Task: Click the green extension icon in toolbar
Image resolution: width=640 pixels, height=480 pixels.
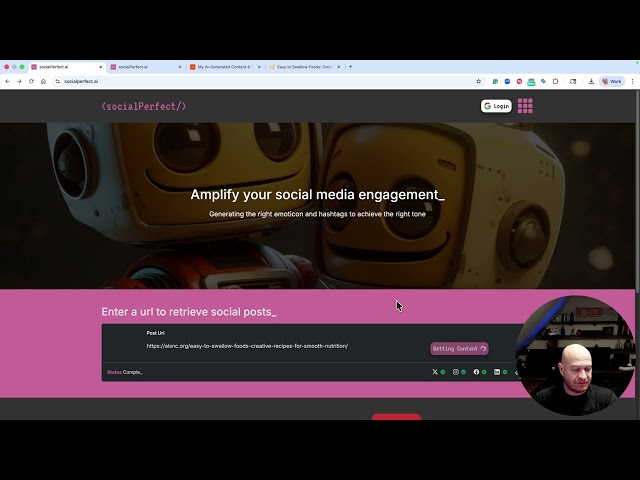Action: (x=495, y=81)
